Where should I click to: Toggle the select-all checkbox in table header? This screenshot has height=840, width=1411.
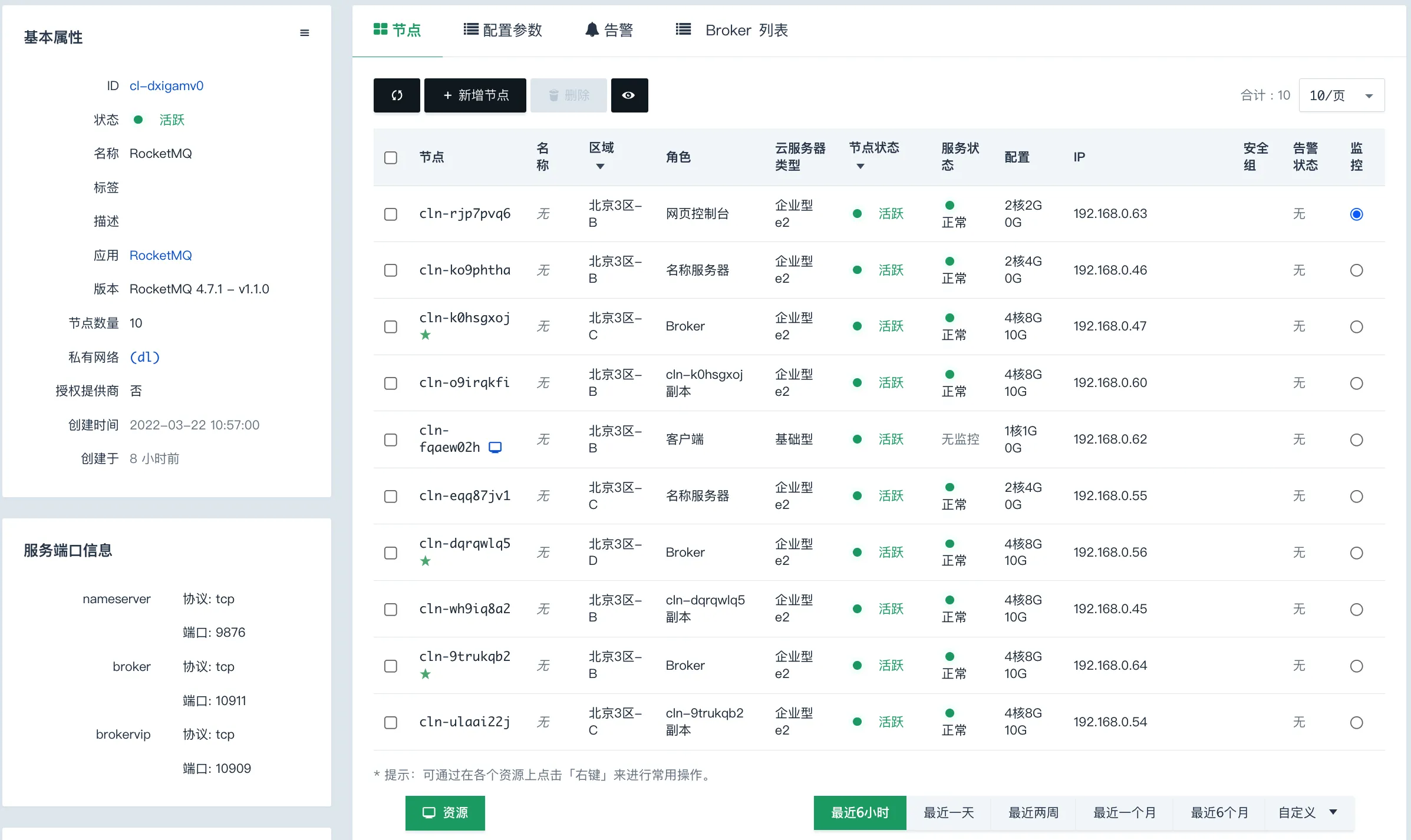coord(391,158)
